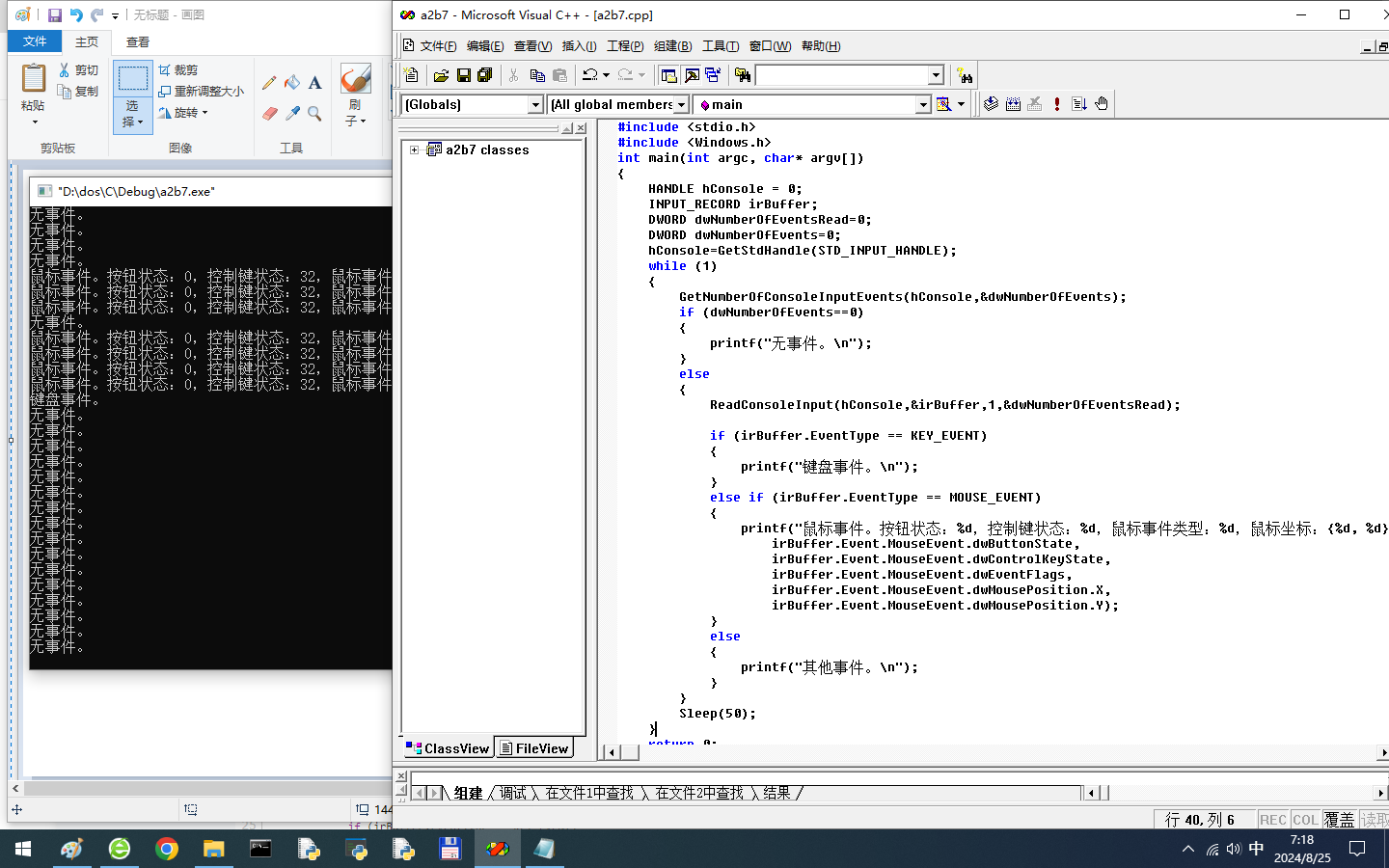Open the 查看(V) menu in Visual C++
Screen dimensions: 1389x868
click(x=532, y=46)
